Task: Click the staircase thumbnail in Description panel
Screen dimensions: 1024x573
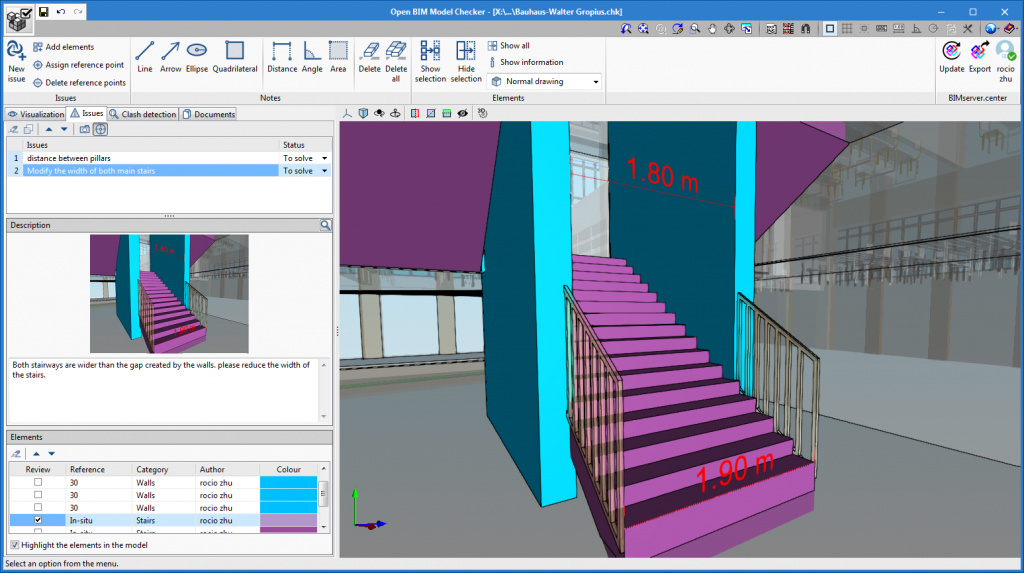Action: click(169, 293)
